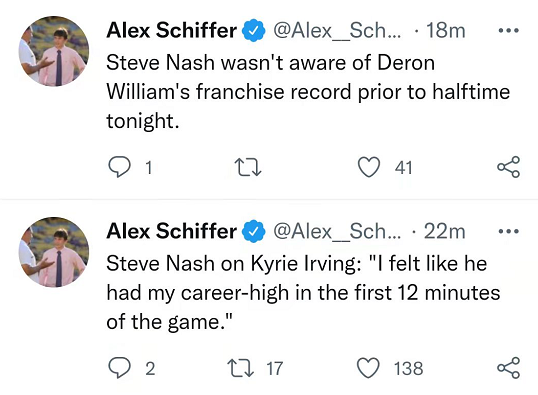Click the @Alex_Sch... handle on first tweet

337,31
